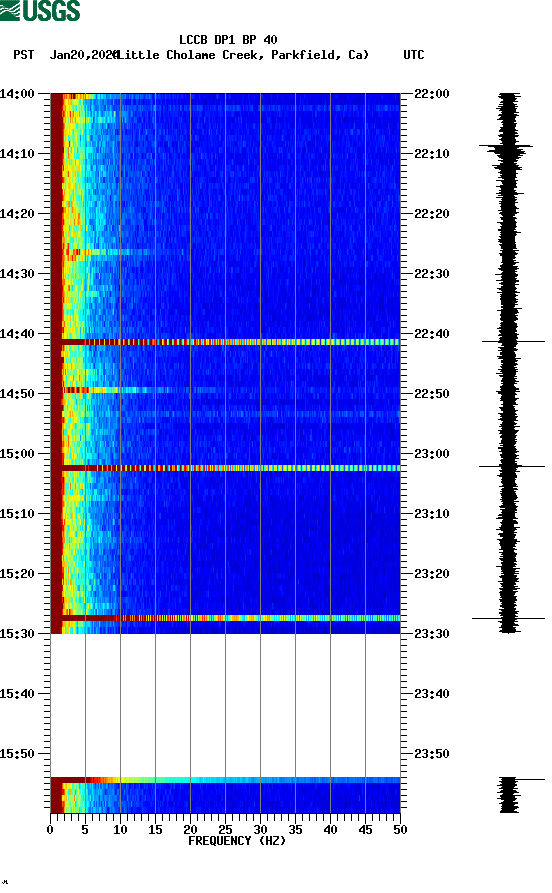The height and width of the screenshot is (893, 552).
Task: Click the 14:20 PST time label
Action: (17, 214)
